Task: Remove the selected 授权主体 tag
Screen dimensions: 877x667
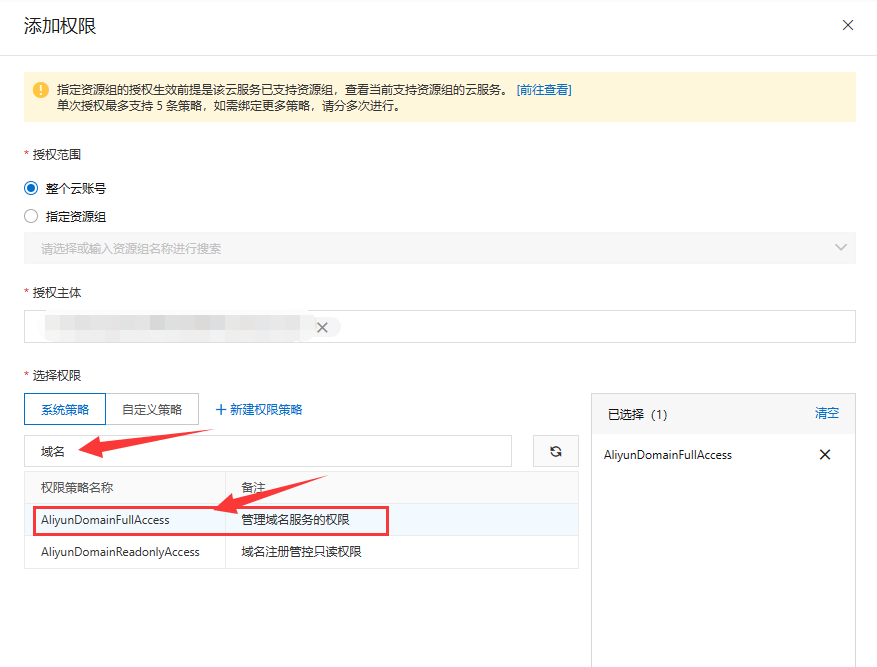Action: 322,327
